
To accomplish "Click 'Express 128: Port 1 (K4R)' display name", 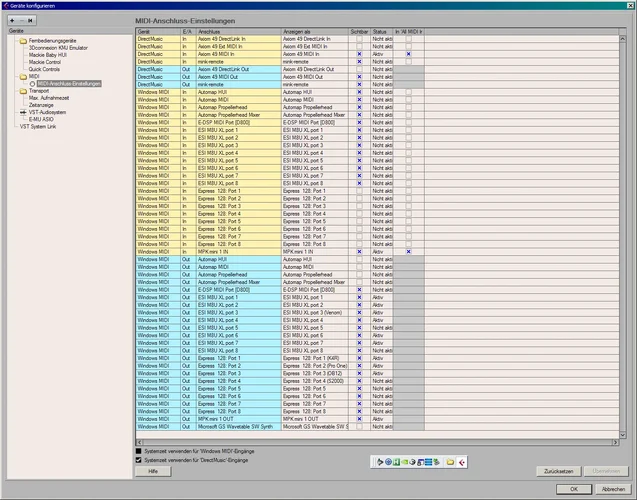I will tap(311, 358).
